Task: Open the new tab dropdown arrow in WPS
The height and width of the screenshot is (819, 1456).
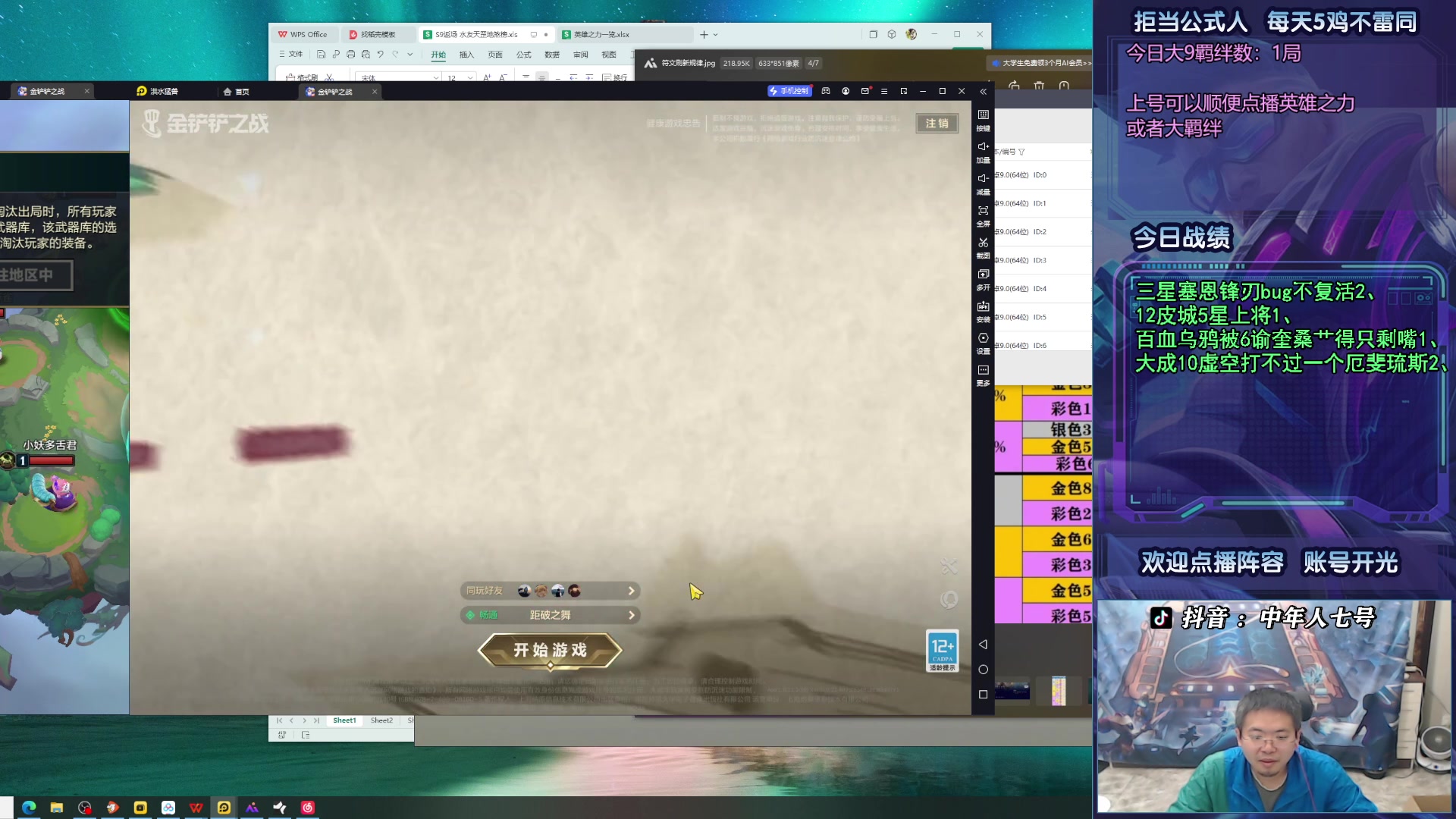Action: (x=715, y=35)
